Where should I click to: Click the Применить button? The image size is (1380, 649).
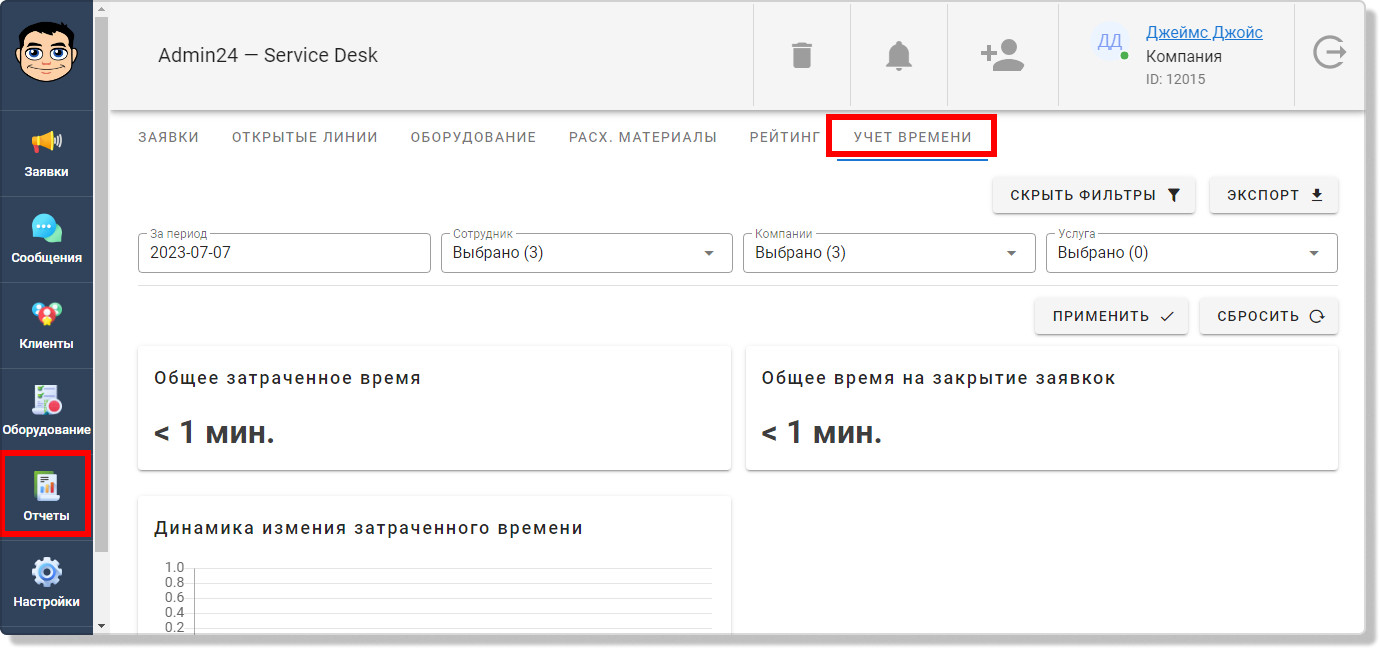[1111, 316]
